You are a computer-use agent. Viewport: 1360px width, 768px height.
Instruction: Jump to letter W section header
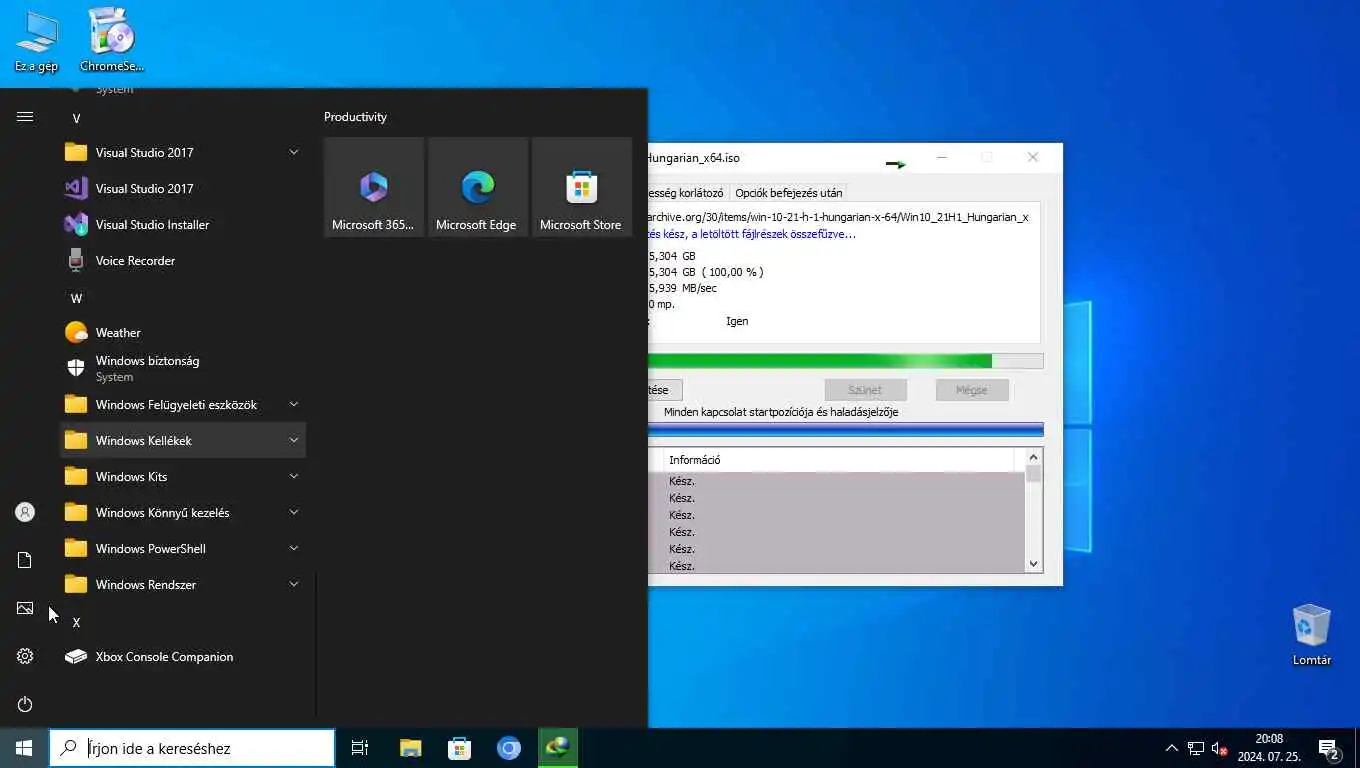[x=76, y=298]
